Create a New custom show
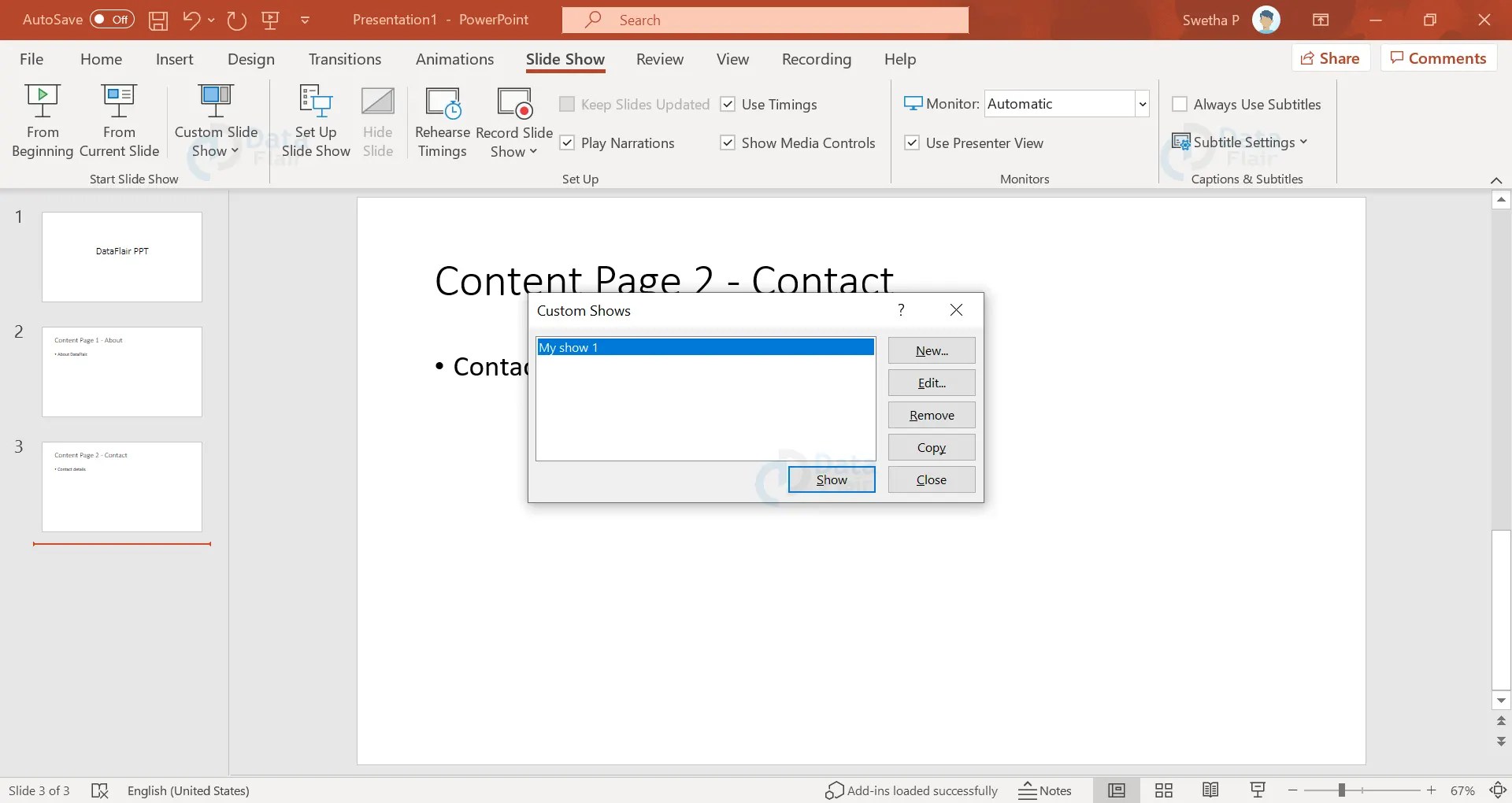This screenshot has width=1512, height=803. click(x=931, y=350)
